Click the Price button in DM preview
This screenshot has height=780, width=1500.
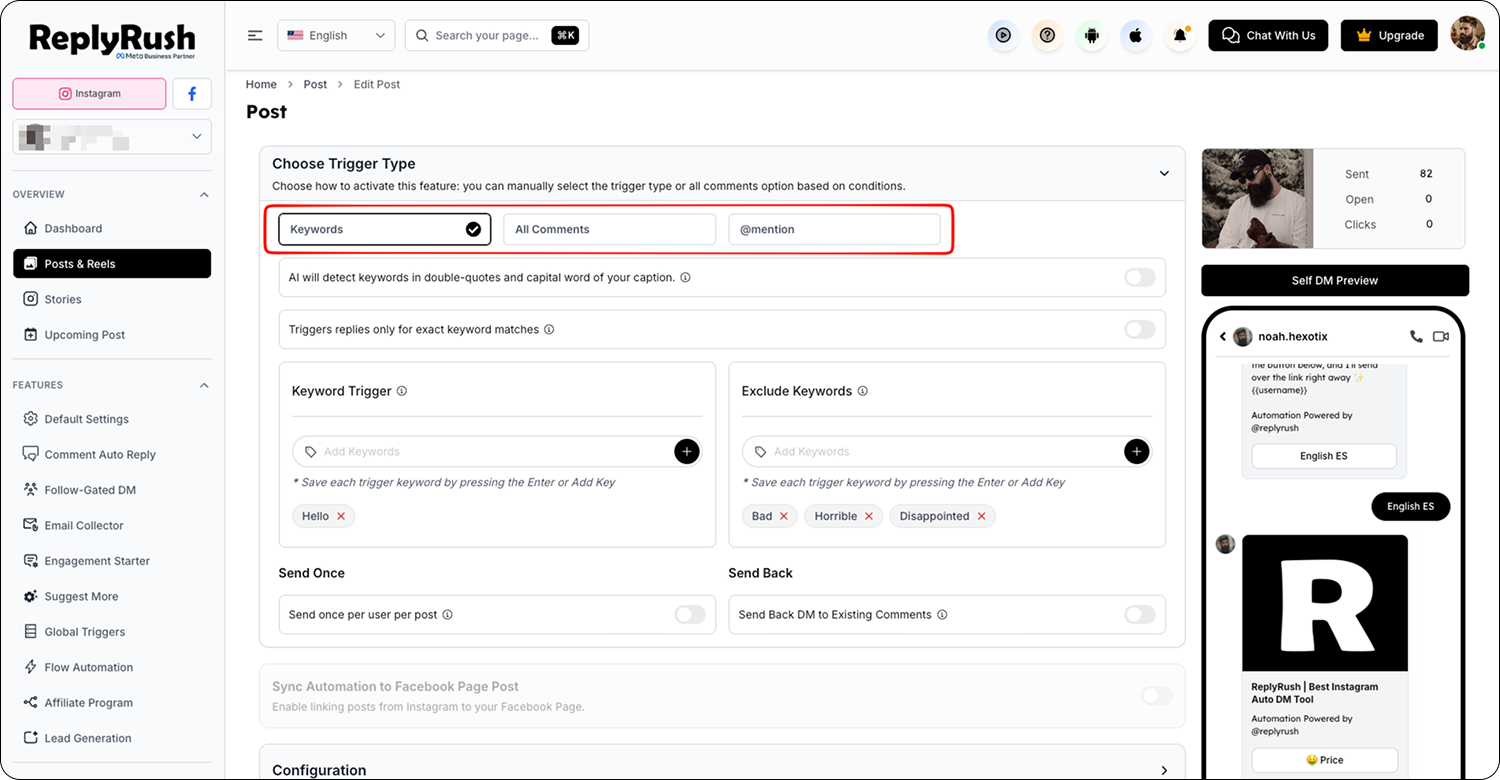click(1324, 760)
